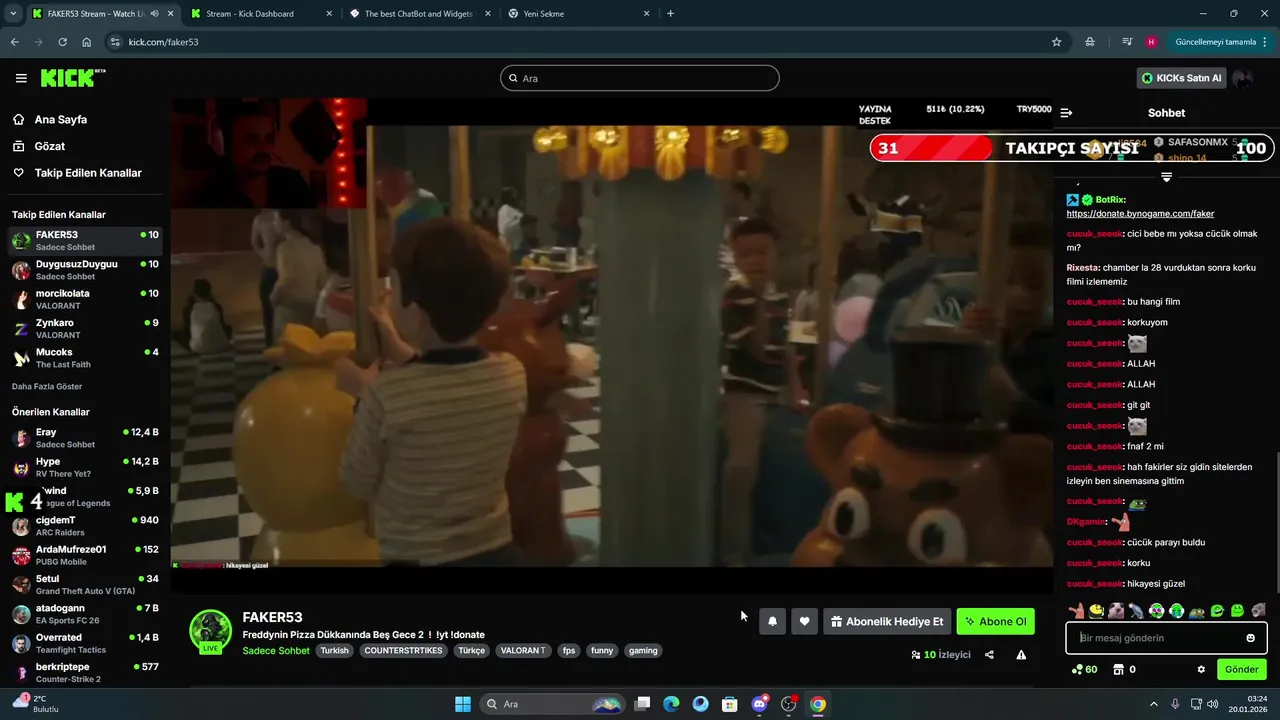This screenshot has height=720, width=1280.
Task: Follow channel with the heart button
Action: (804, 621)
